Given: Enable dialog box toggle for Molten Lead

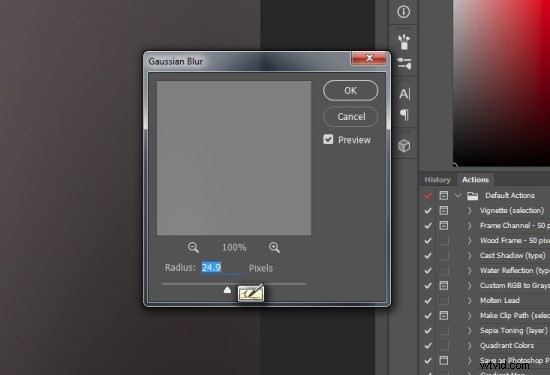Looking at the screenshot, I should click(x=444, y=300).
